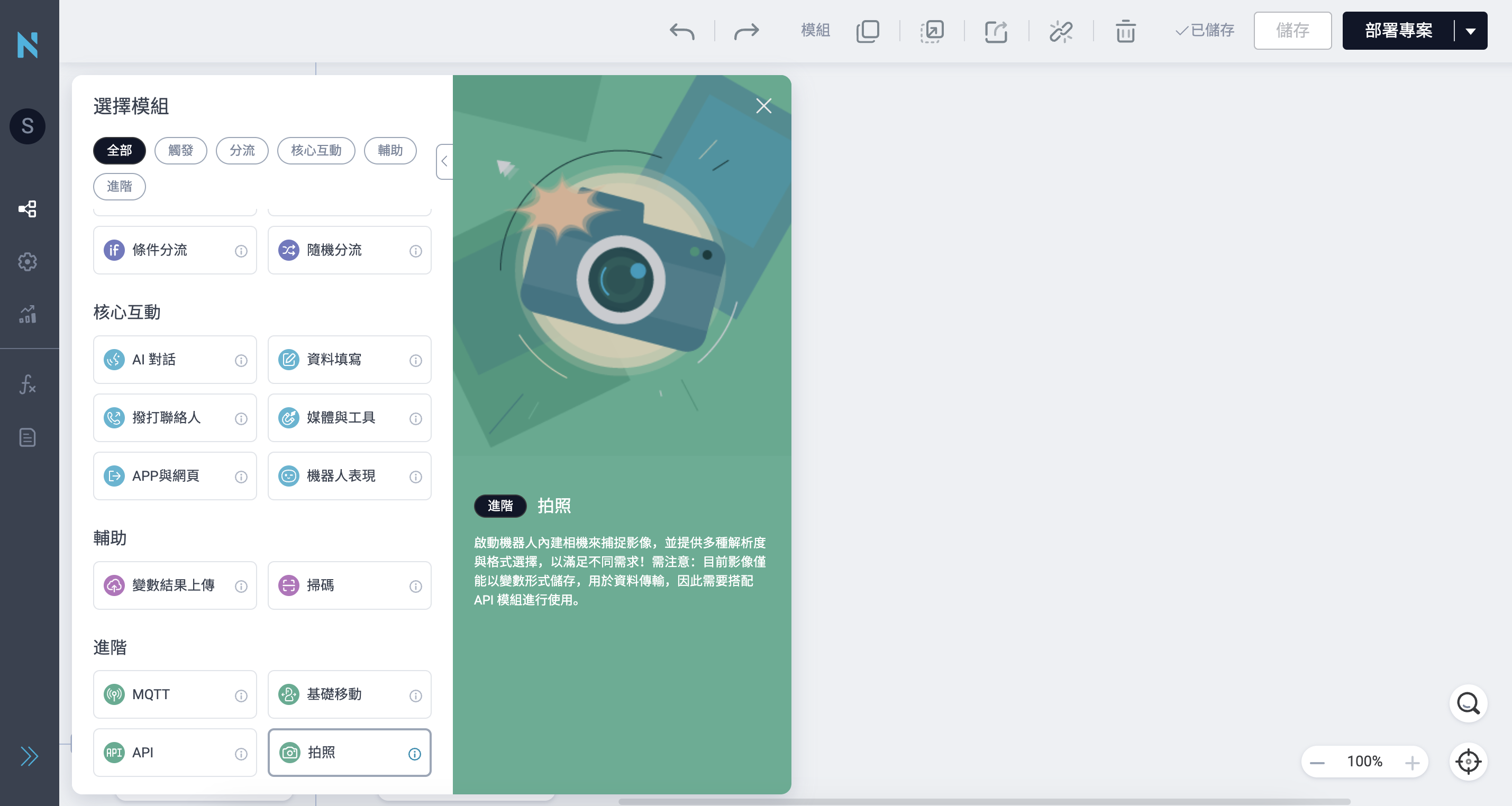Zoom in with the plus button

coord(1412,763)
